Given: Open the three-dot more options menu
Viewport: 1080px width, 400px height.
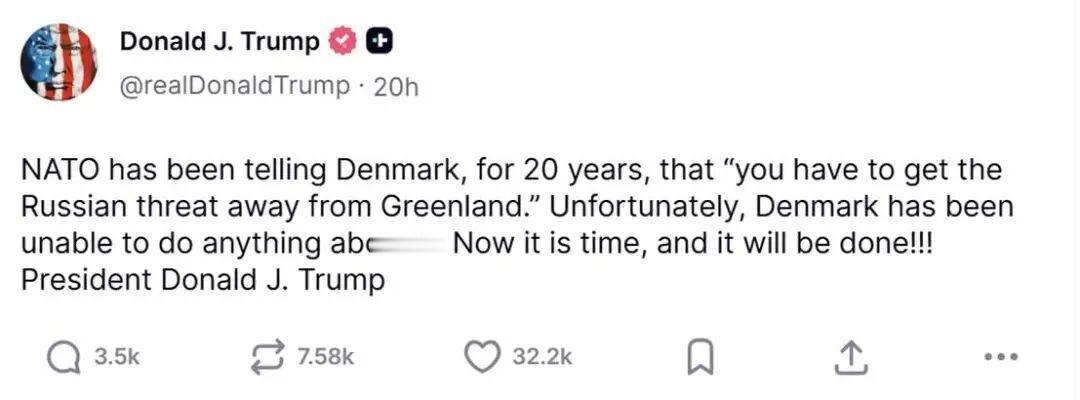Looking at the screenshot, I should [1000, 356].
